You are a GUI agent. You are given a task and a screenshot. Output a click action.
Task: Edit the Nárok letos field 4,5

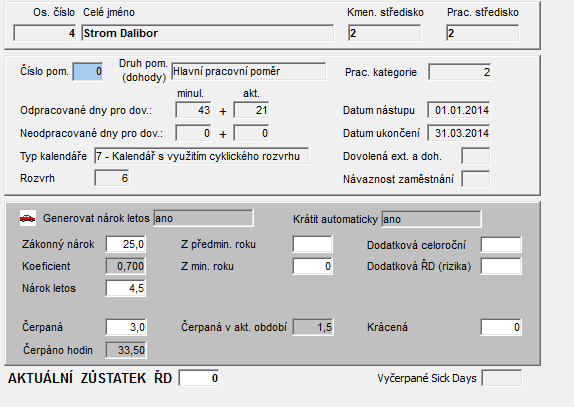point(126,288)
